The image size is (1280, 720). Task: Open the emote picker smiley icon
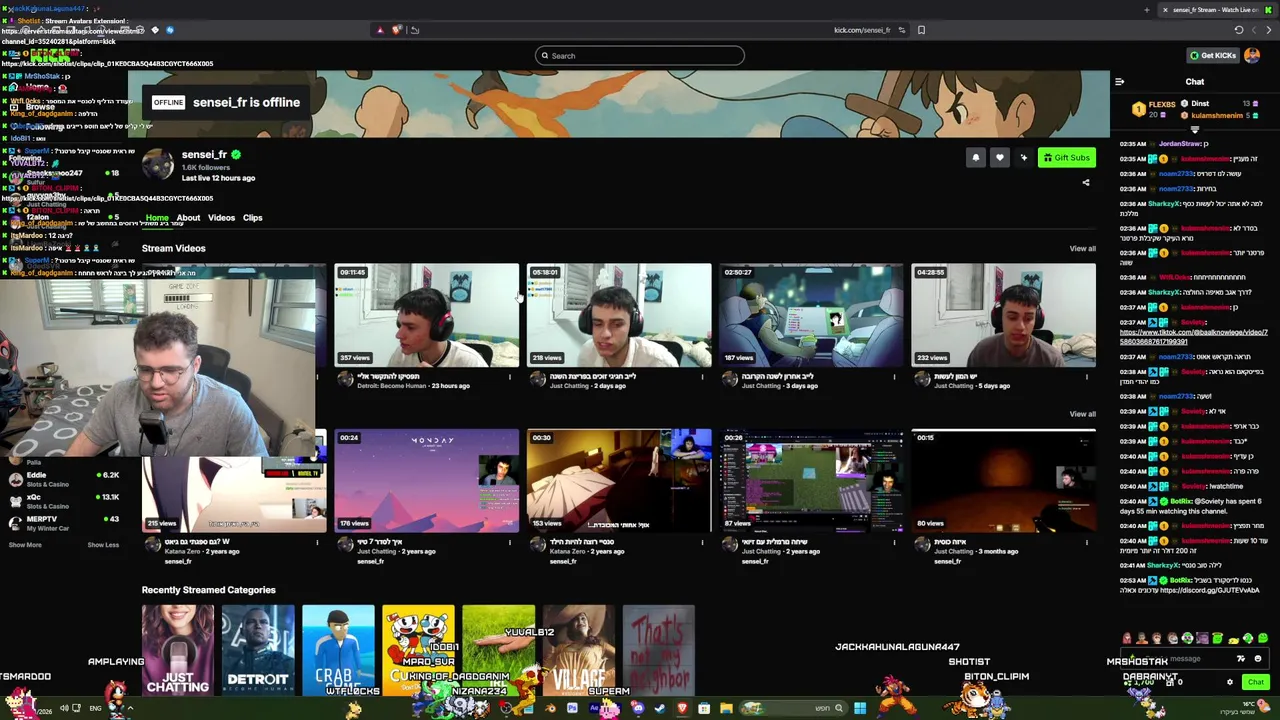click(1257, 659)
